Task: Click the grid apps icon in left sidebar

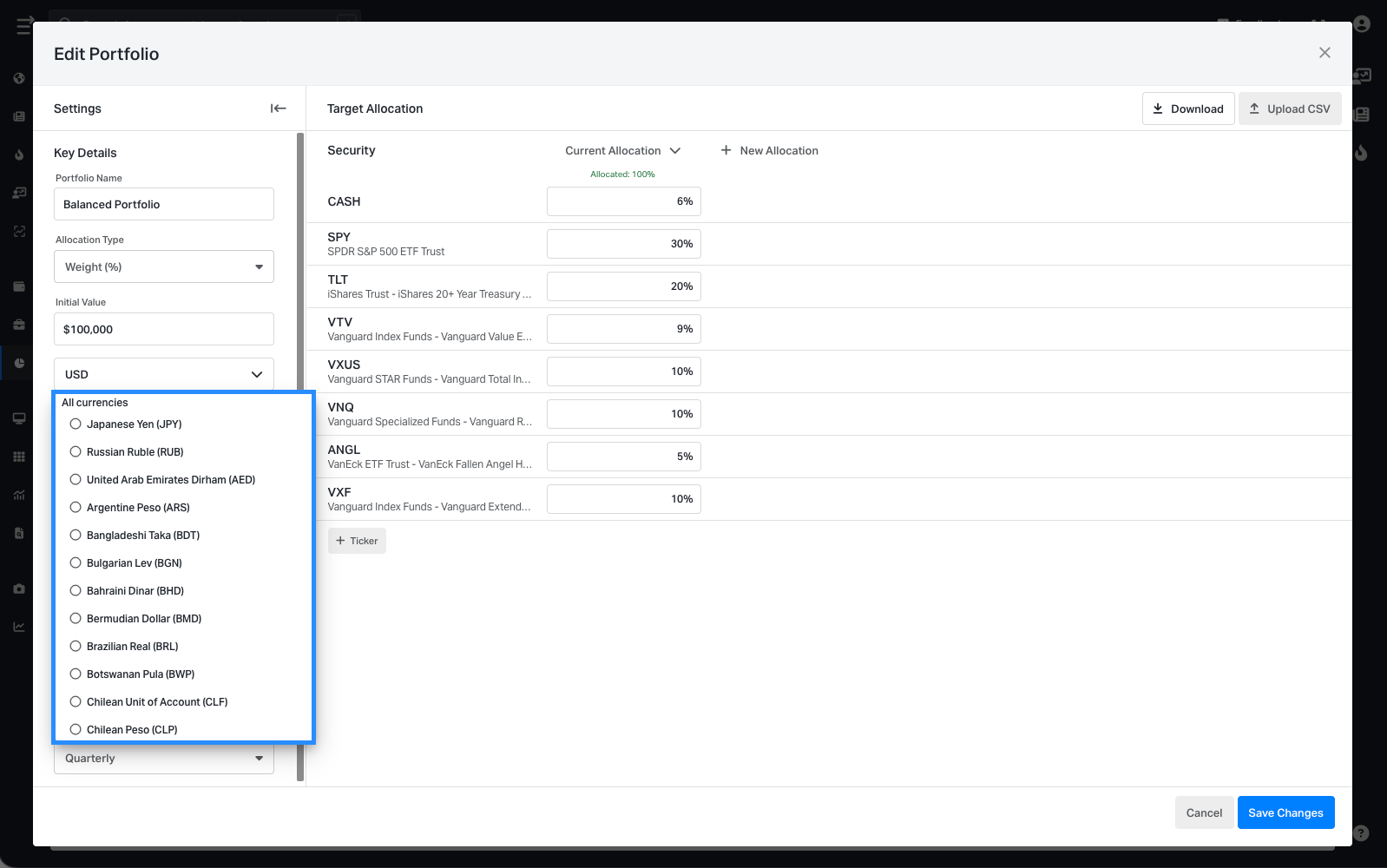Action: click(x=19, y=457)
